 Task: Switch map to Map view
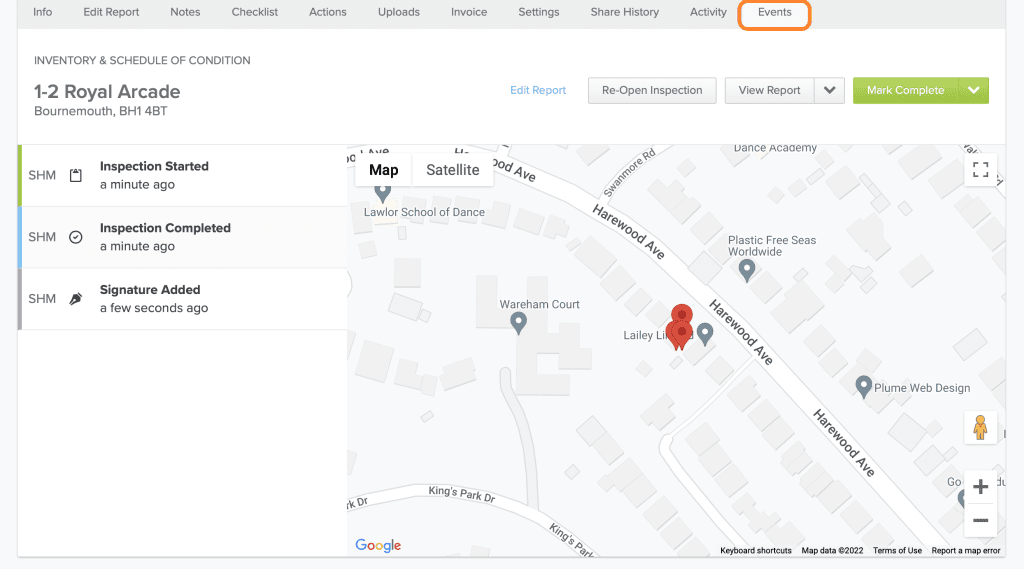[x=383, y=170]
